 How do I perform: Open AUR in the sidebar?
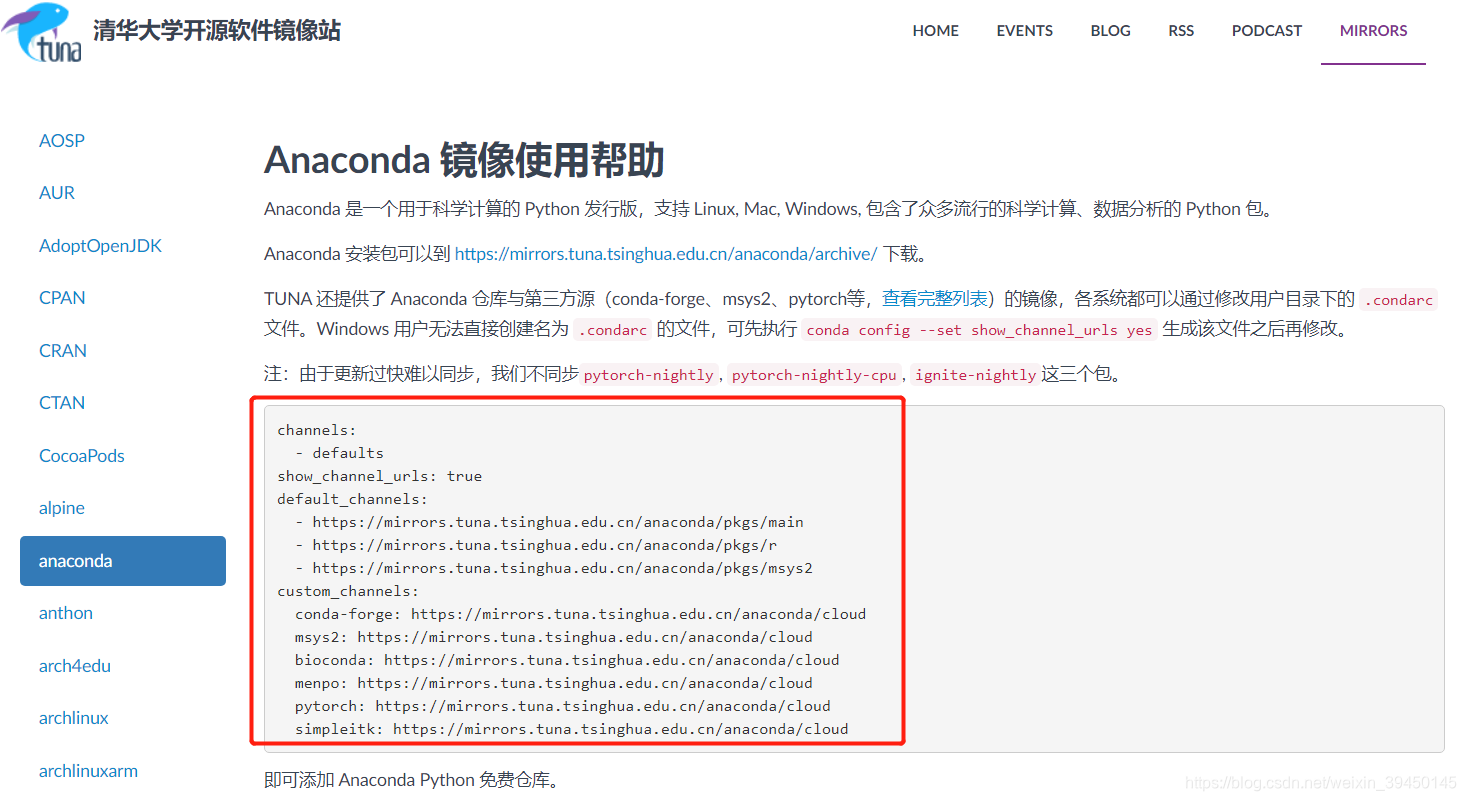(x=57, y=193)
